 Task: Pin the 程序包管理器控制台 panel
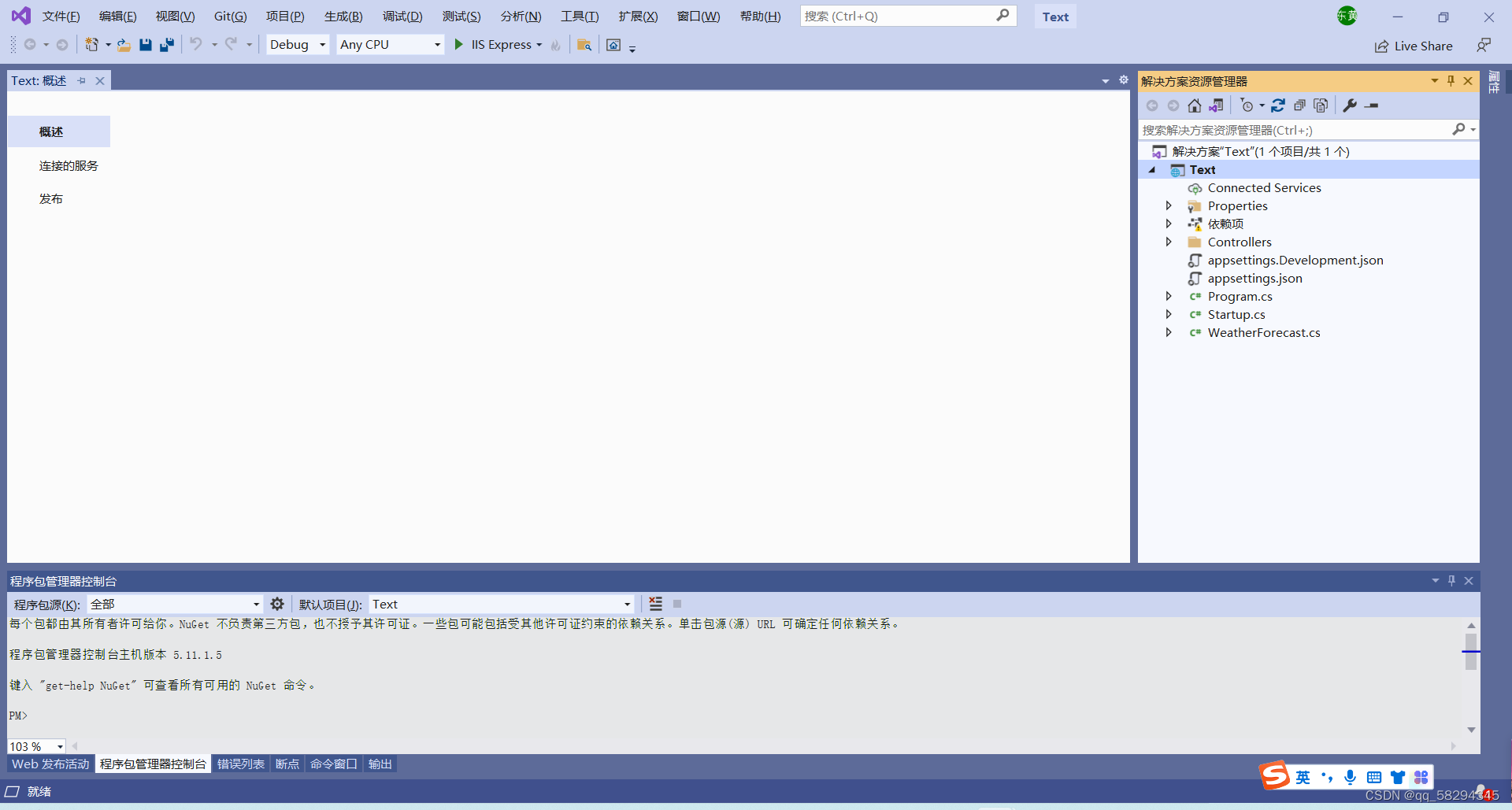pyautogui.click(x=1451, y=580)
